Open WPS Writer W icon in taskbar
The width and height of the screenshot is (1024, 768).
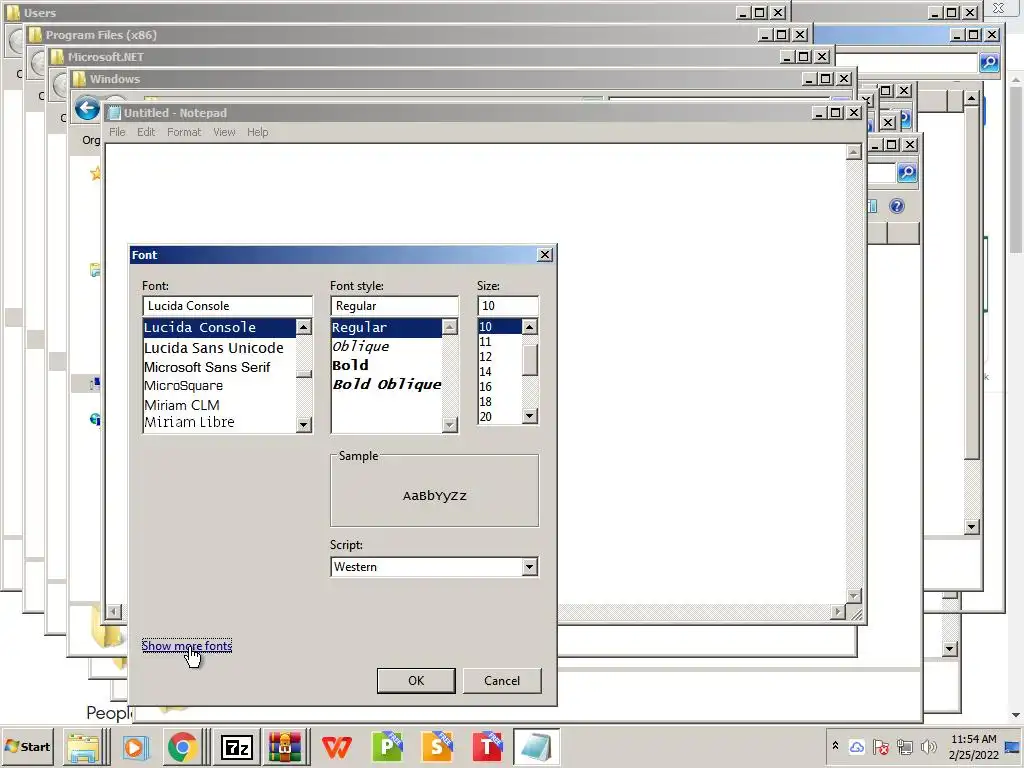[x=337, y=747]
